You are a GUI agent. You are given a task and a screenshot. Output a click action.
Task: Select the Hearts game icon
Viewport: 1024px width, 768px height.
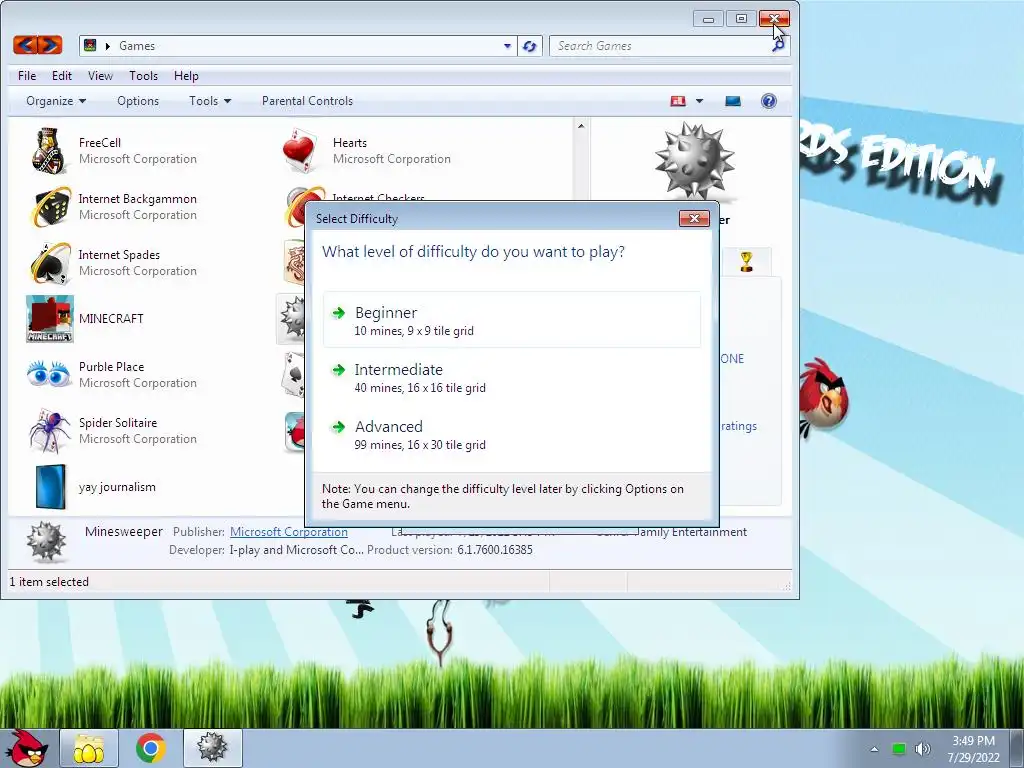pos(300,151)
